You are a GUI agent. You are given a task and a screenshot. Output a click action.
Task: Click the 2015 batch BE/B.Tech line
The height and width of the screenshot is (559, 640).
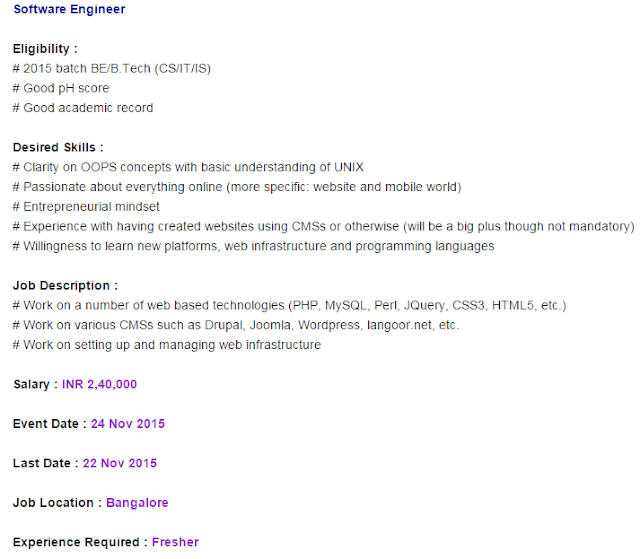click(x=111, y=69)
